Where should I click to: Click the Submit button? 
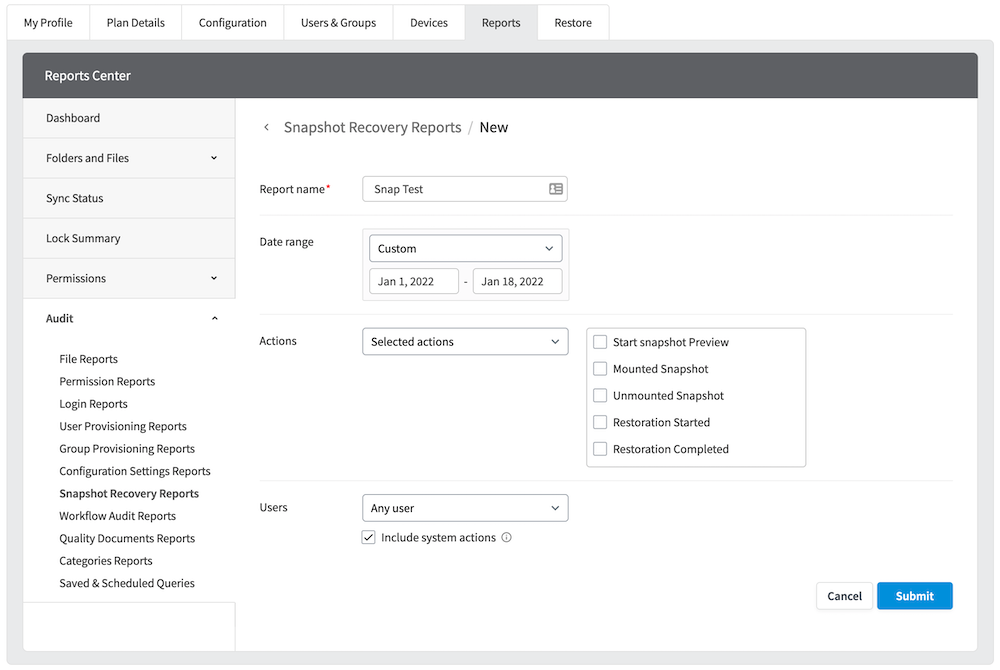click(914, 595)
